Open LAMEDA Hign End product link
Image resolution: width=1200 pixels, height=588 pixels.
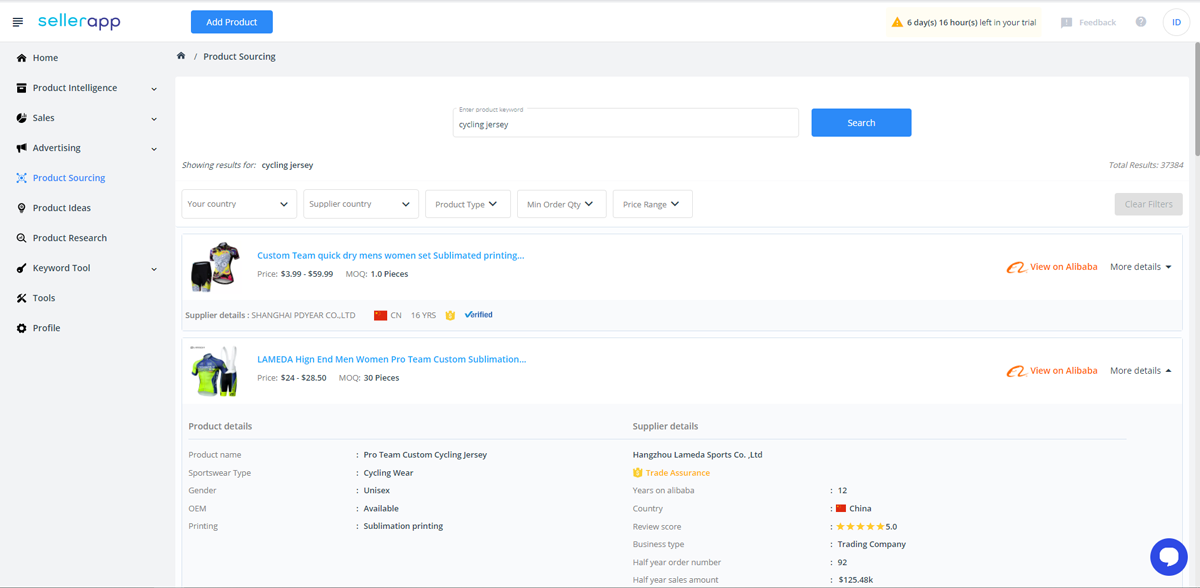pyautogui.click(x=392, y=359)
